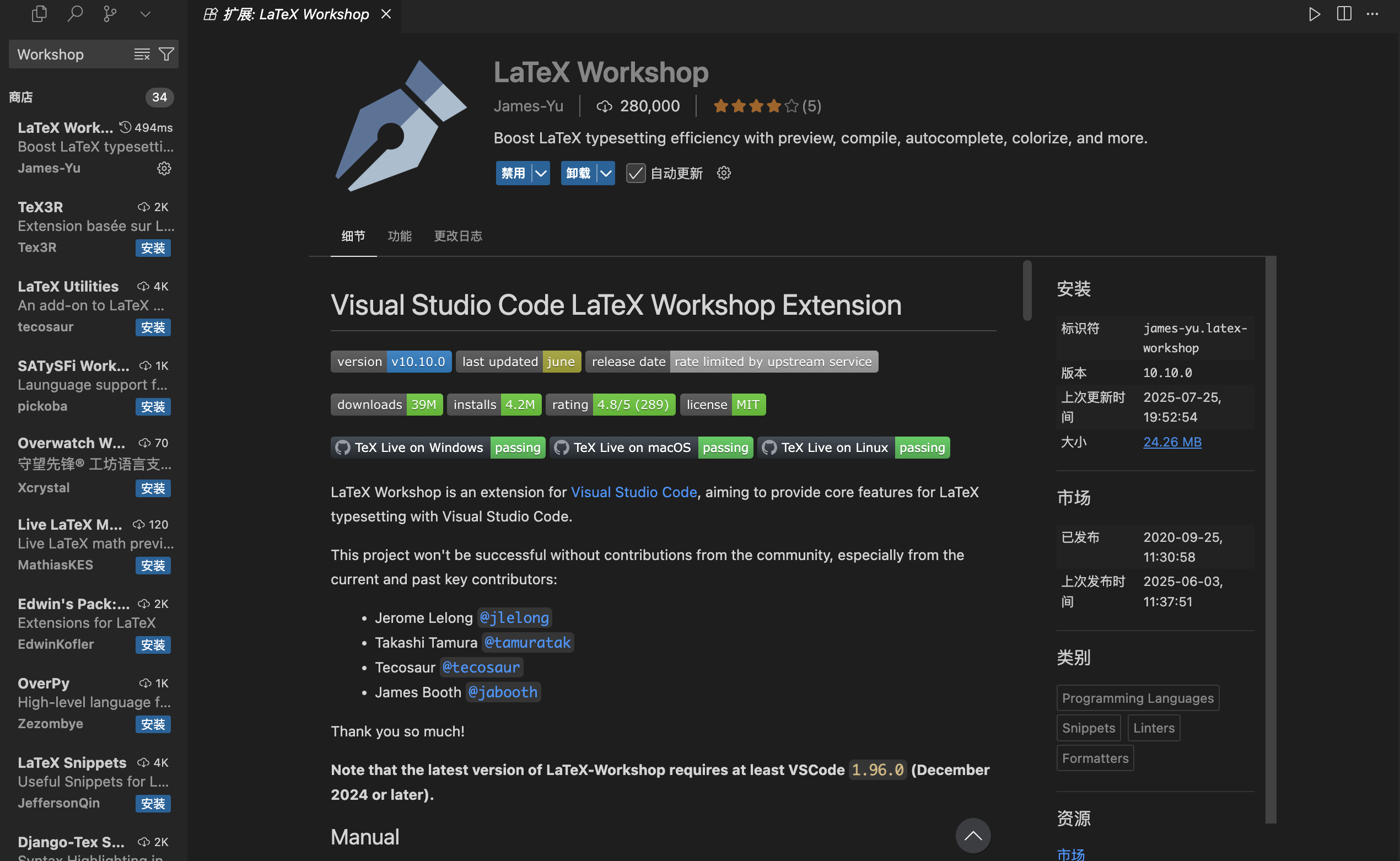Image resolution: width=1400 pixels, height=861 pixels.
Task: Install the OverPy extension
Action: point(153,724)
